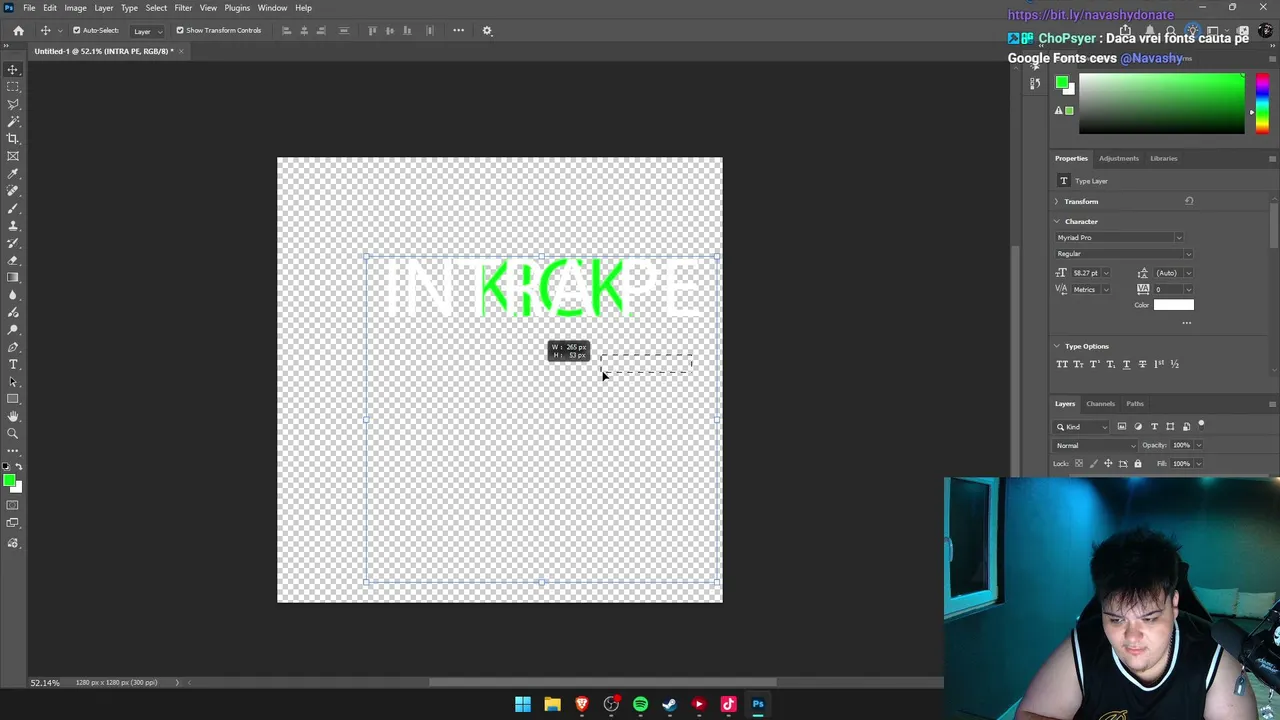The image size is (1280, 720).
Task: Apply All Caps in Type Options
Action: pos(1062,364)
